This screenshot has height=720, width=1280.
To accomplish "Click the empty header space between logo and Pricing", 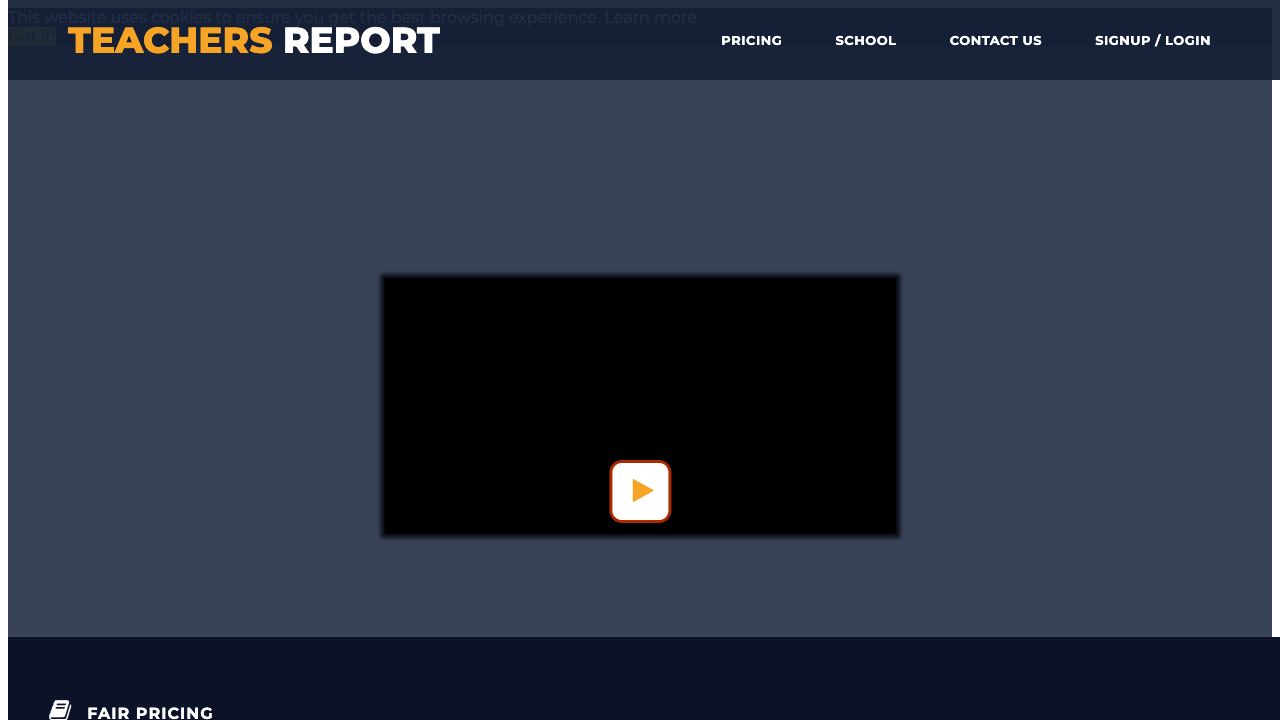I will click(x=580, y=40).
